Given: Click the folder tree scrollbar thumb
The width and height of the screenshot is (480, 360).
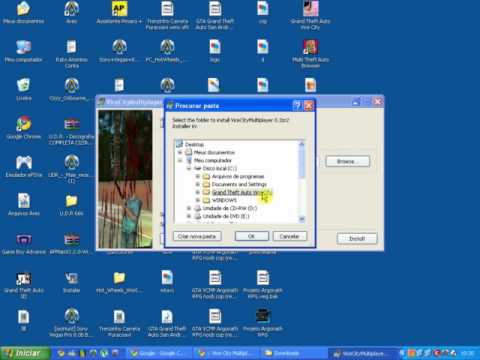Looking at the screenshot, I should (x=302, y=162).
